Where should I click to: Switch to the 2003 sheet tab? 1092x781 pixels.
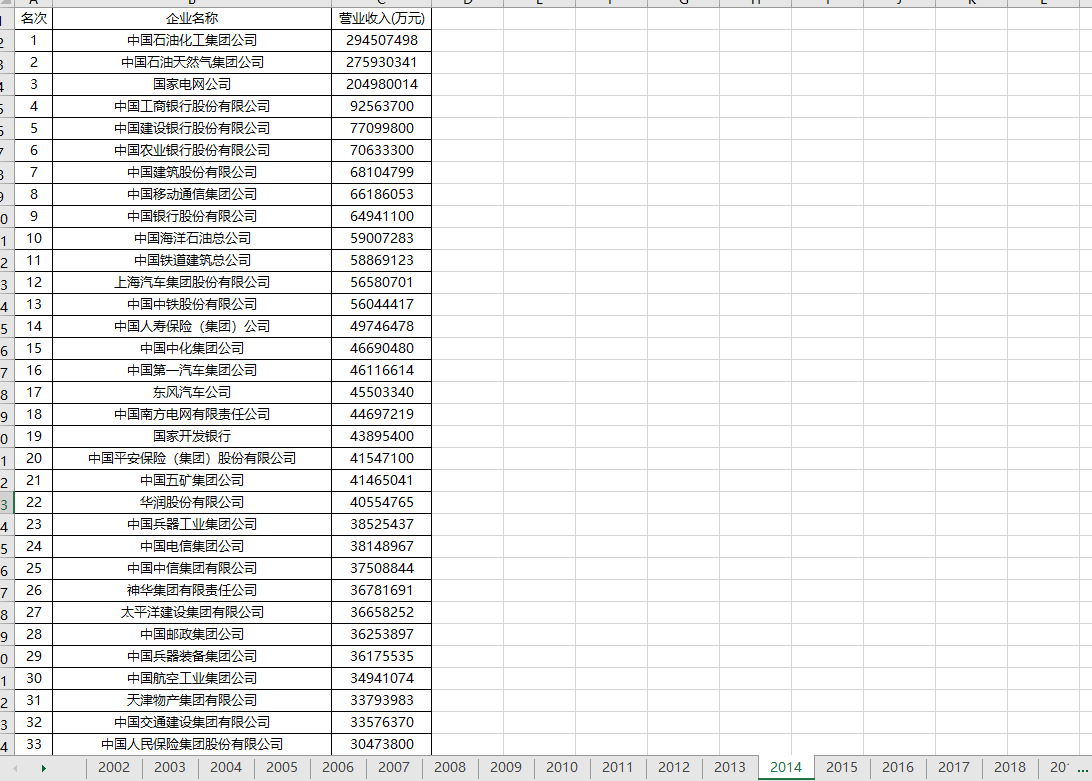170,767
